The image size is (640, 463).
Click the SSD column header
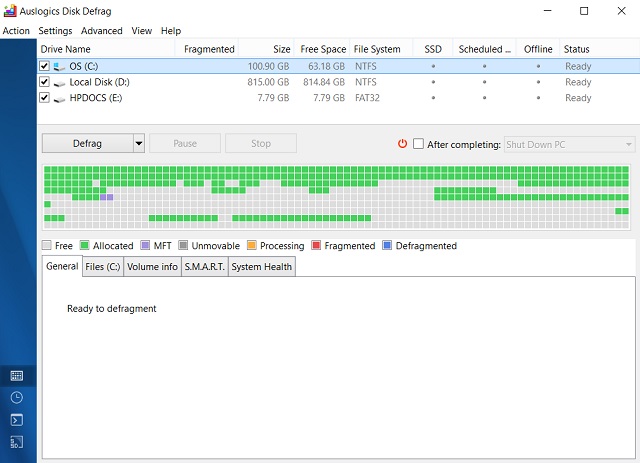click(x=433, y=49)
